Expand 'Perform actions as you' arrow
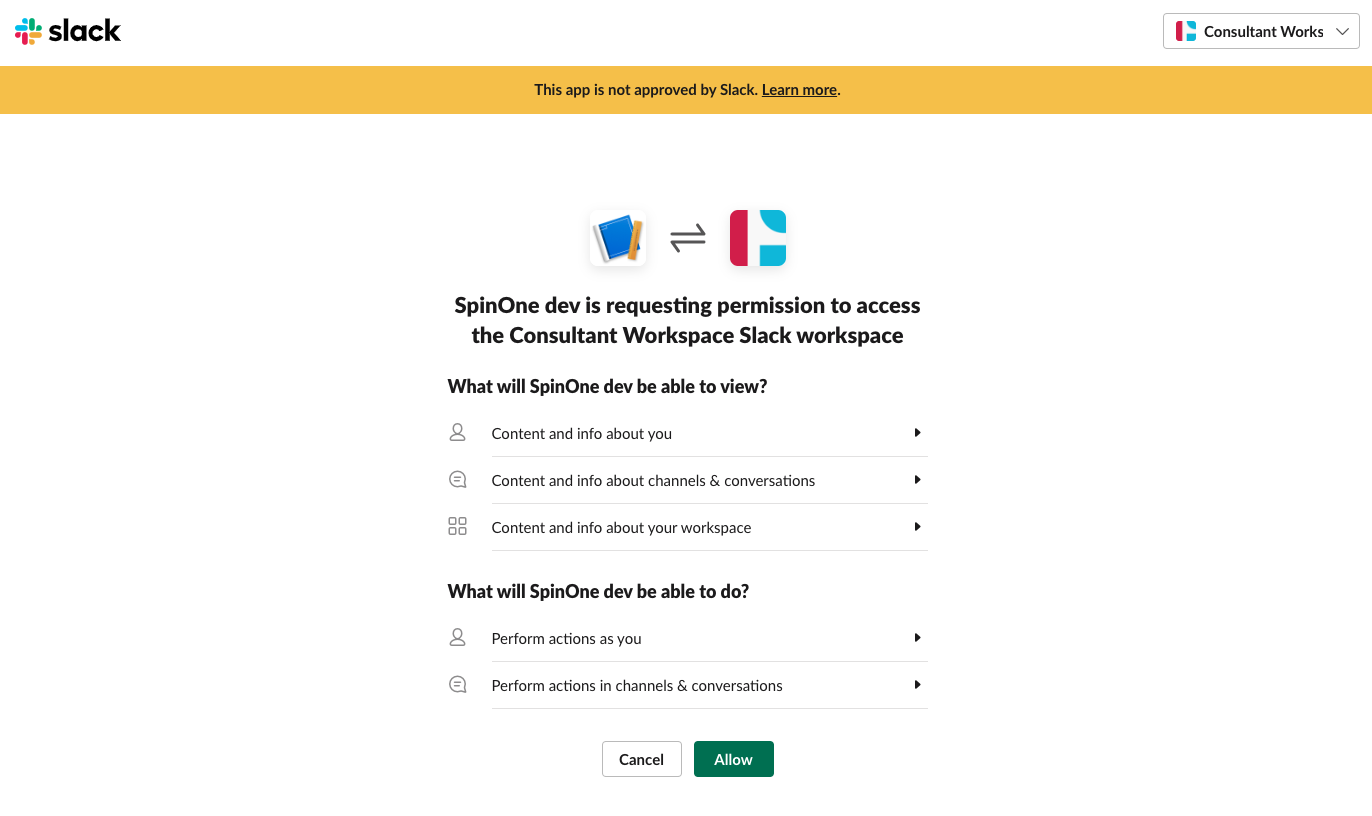The image size is (1372, 816). [x=917, y=638]
